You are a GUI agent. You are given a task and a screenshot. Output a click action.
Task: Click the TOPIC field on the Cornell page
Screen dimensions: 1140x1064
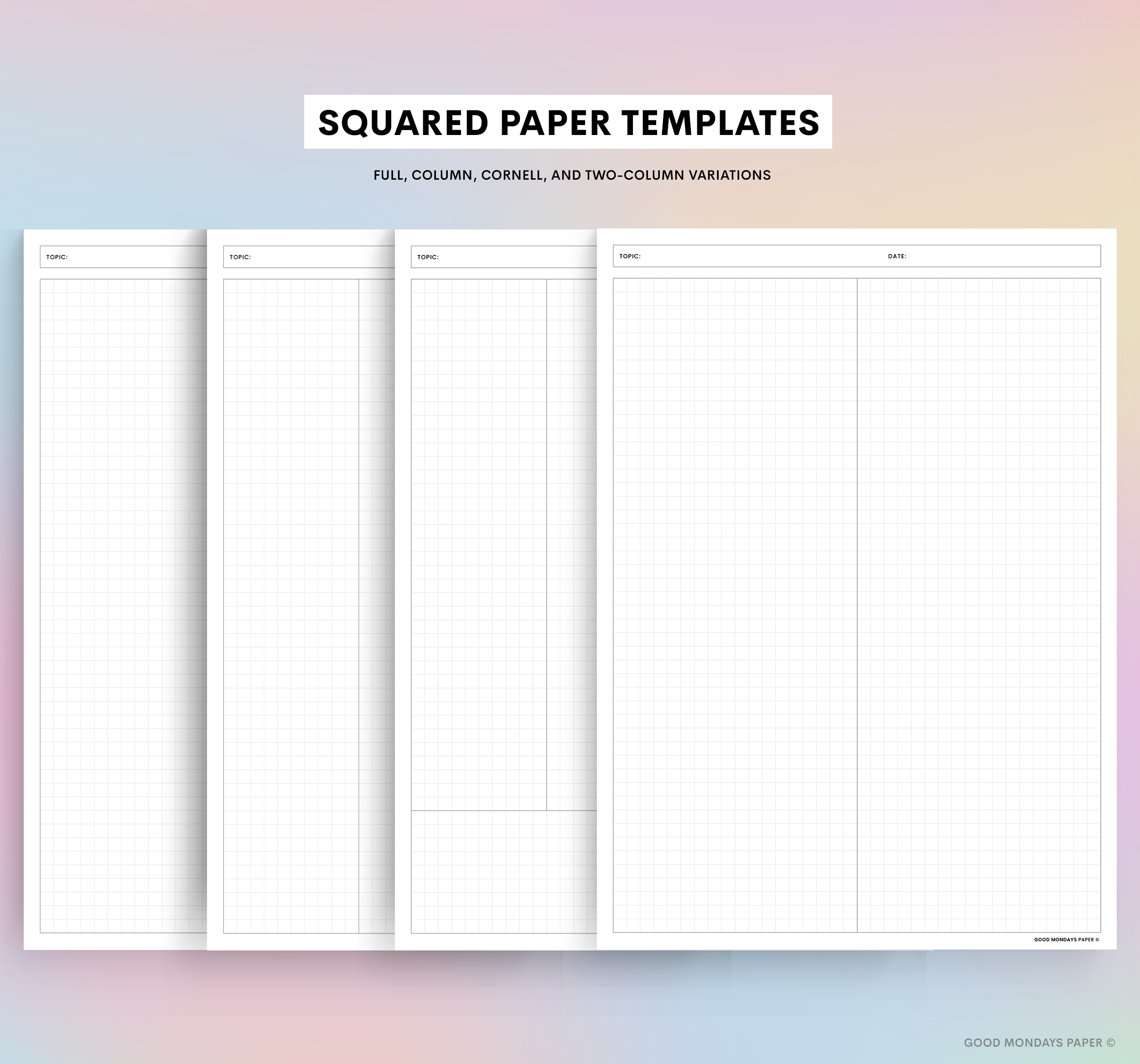504,257
